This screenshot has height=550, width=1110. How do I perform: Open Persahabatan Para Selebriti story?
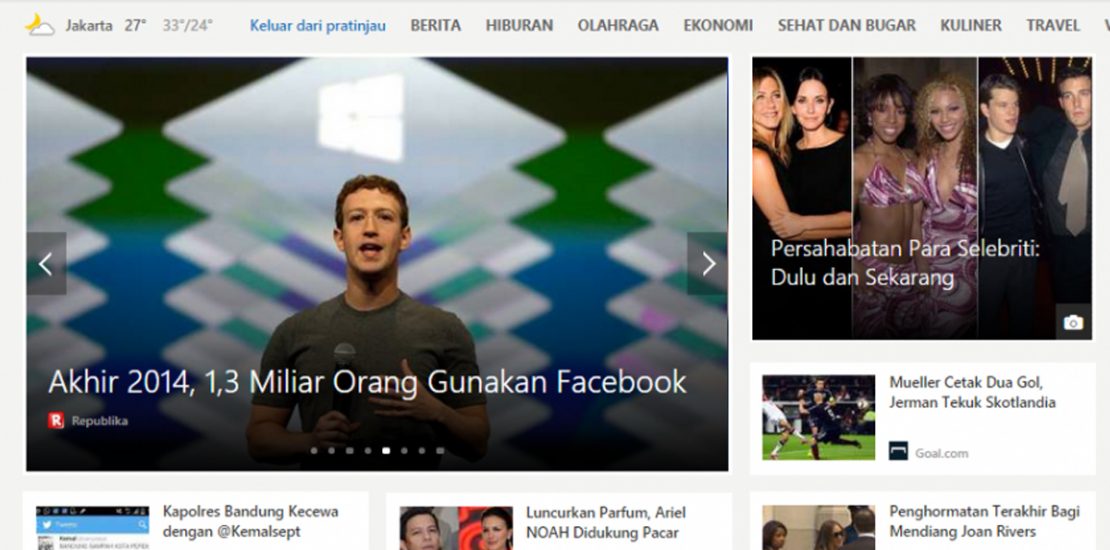click(x=905, y=263)
